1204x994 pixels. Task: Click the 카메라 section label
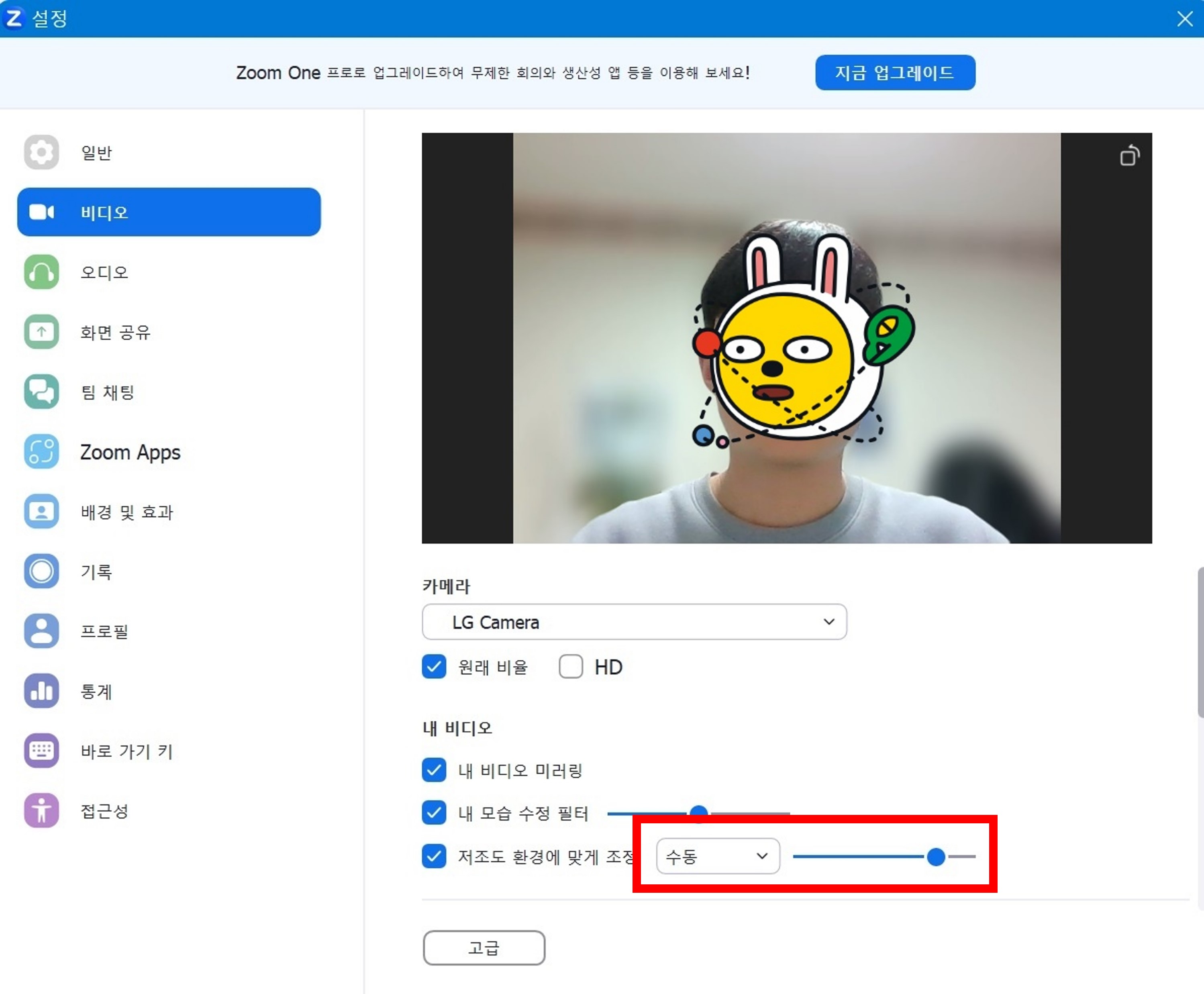[x=446, y=586]
